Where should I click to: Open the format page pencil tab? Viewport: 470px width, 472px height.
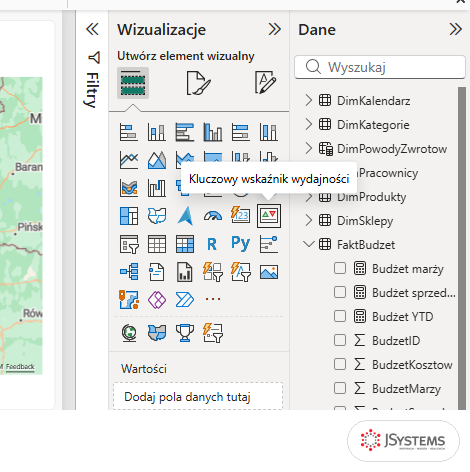pyautogui.click(x=265, y=82)
